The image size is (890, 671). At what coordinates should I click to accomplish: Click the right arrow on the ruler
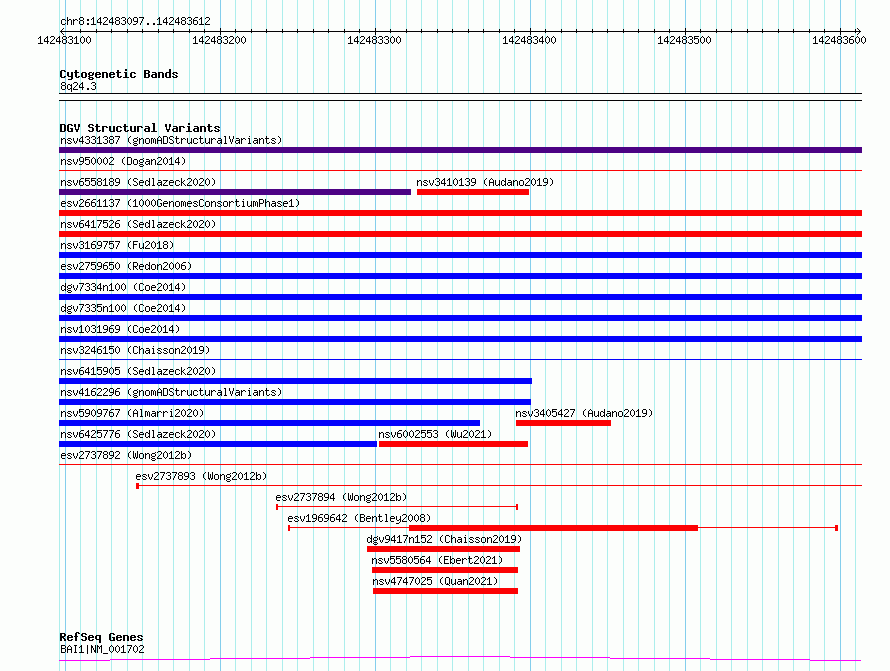coord(859,31)
